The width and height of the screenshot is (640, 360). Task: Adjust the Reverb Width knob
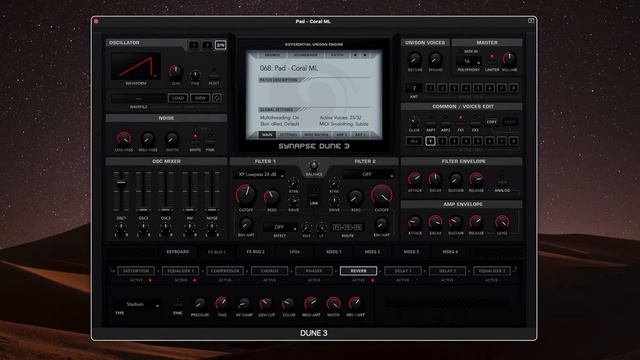333,303
